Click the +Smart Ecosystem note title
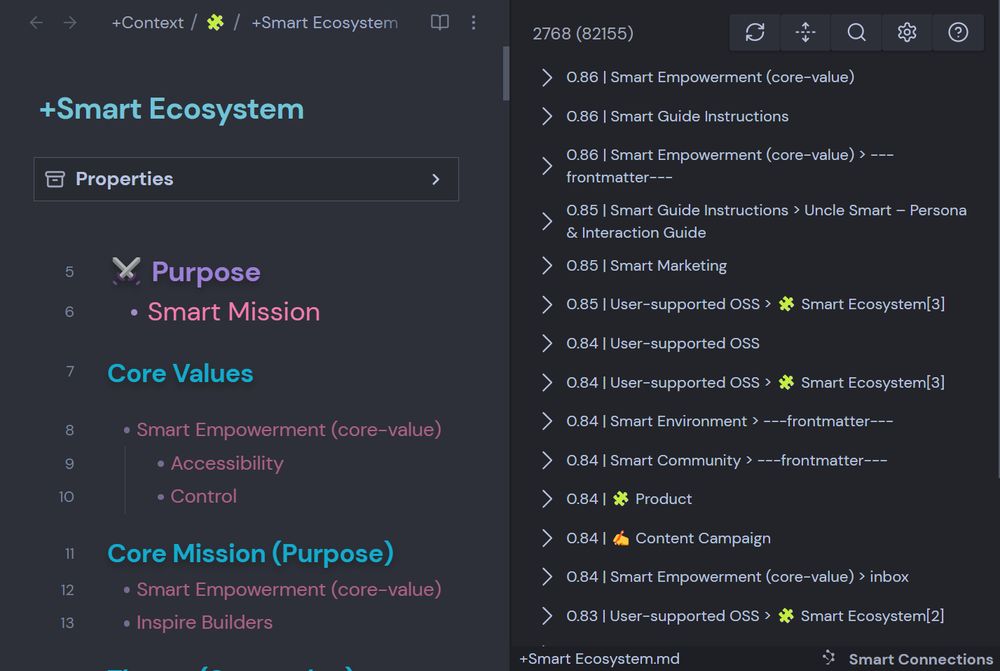The height and width of the screenshot is (671, 1000). click(x=172, y=109)
